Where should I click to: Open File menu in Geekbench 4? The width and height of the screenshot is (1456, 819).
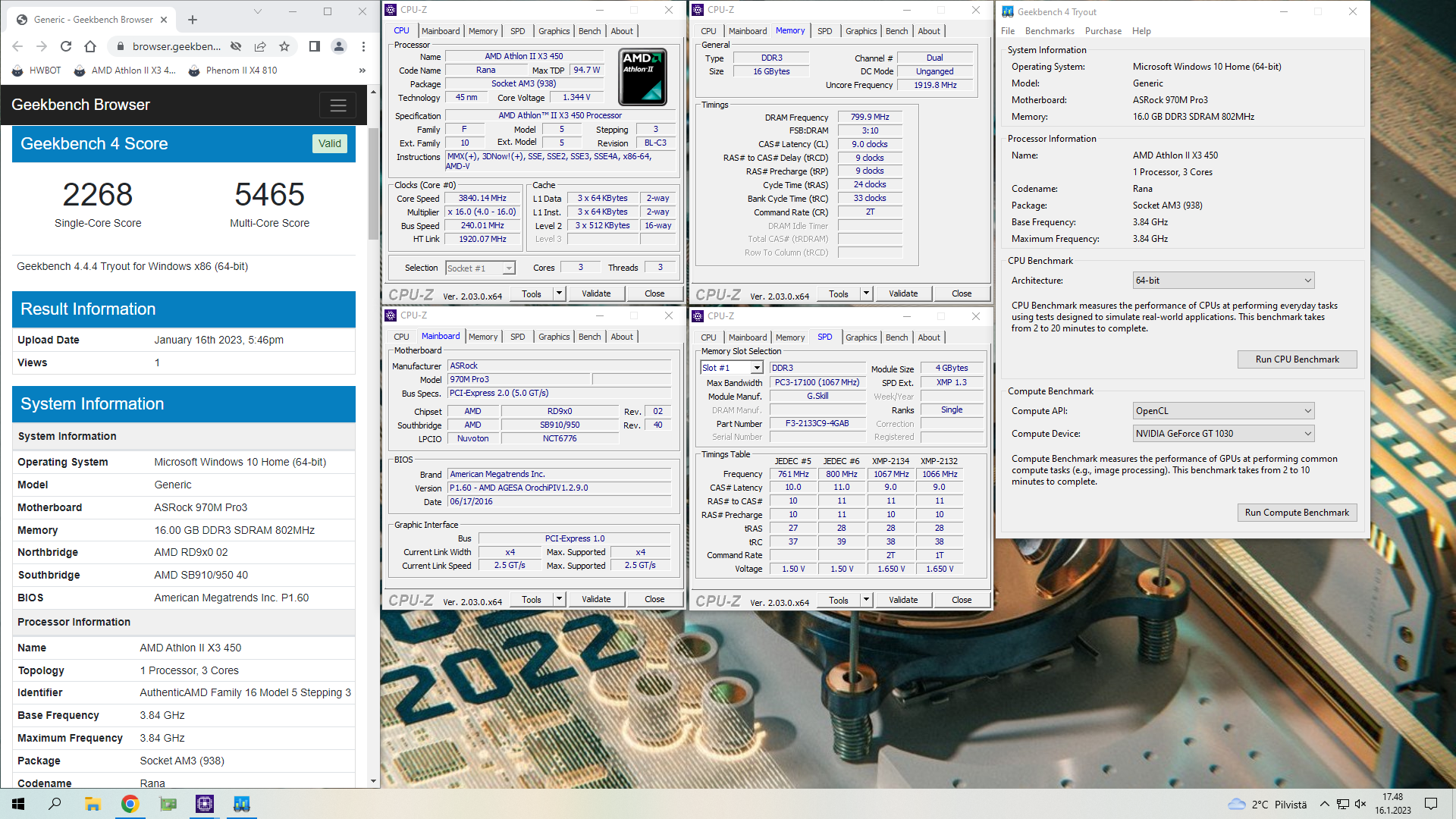click(x=1008, y=31)
